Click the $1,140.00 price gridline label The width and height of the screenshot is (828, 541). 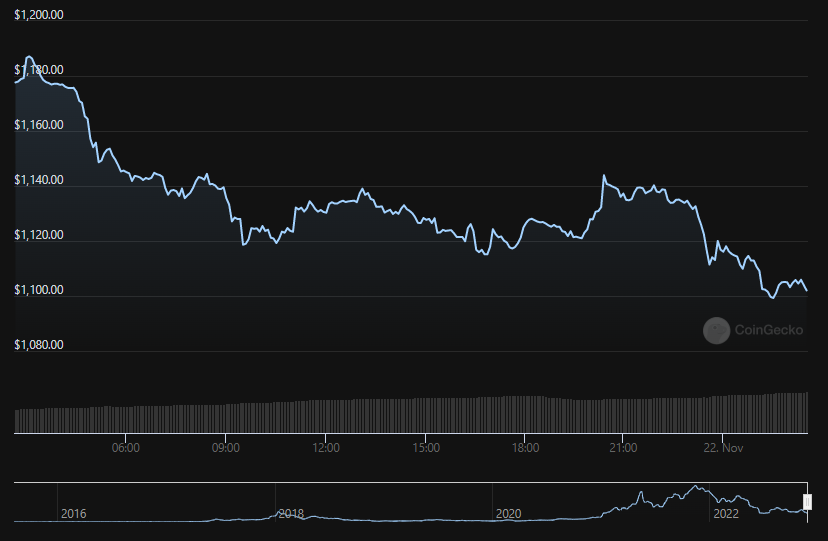[x=39, y=180]
